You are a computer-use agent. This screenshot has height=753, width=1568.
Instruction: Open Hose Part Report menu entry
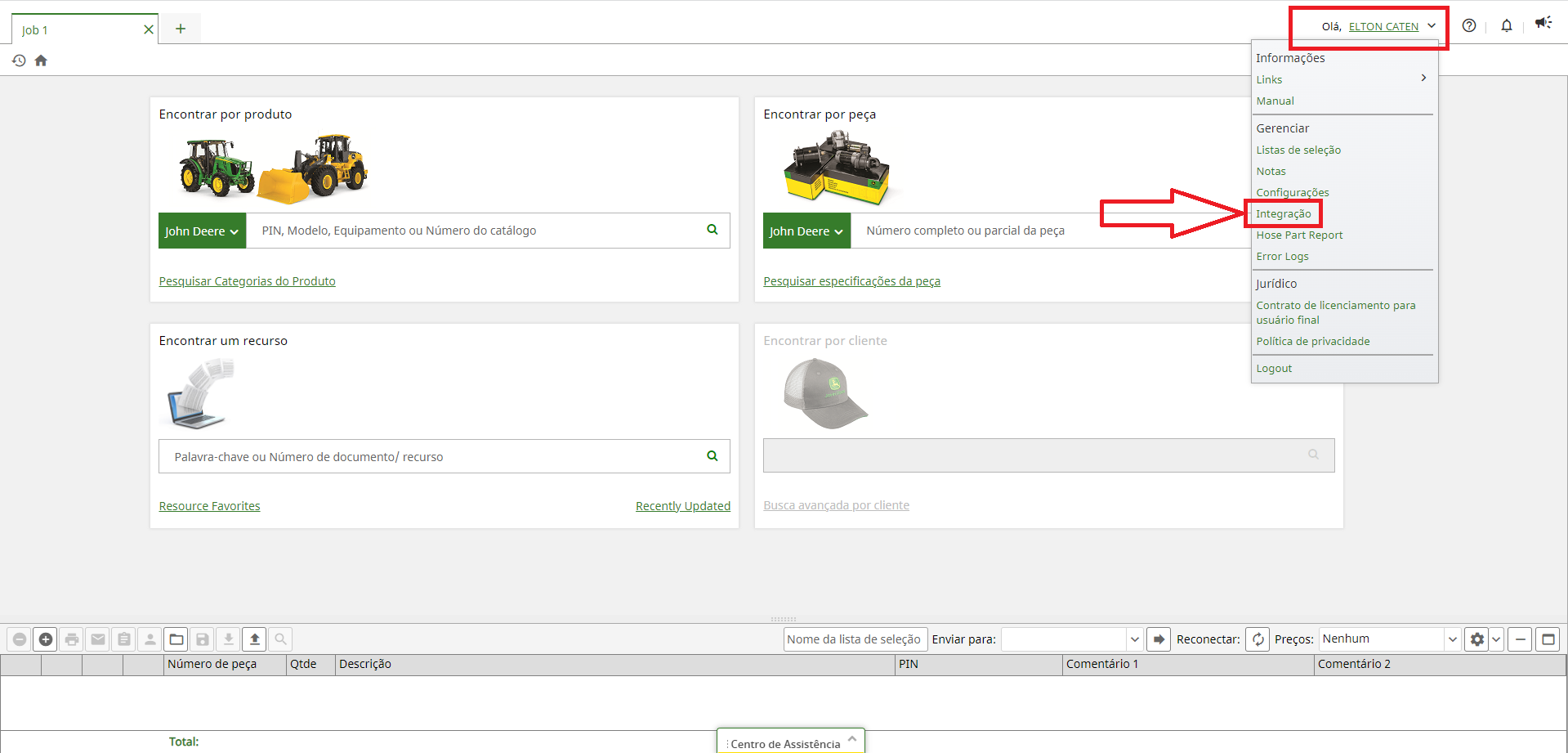pos(1299,235)
